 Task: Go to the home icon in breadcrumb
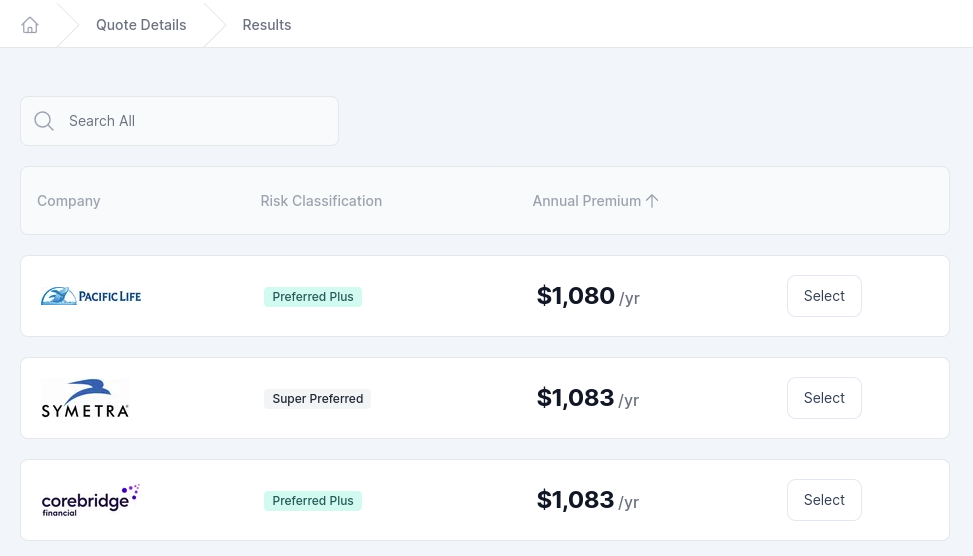(x=30, y=25)
